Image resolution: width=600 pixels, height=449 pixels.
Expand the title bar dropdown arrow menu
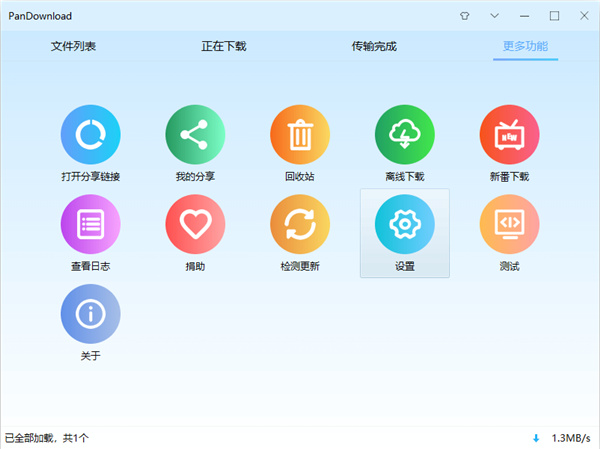pos(495,16)
